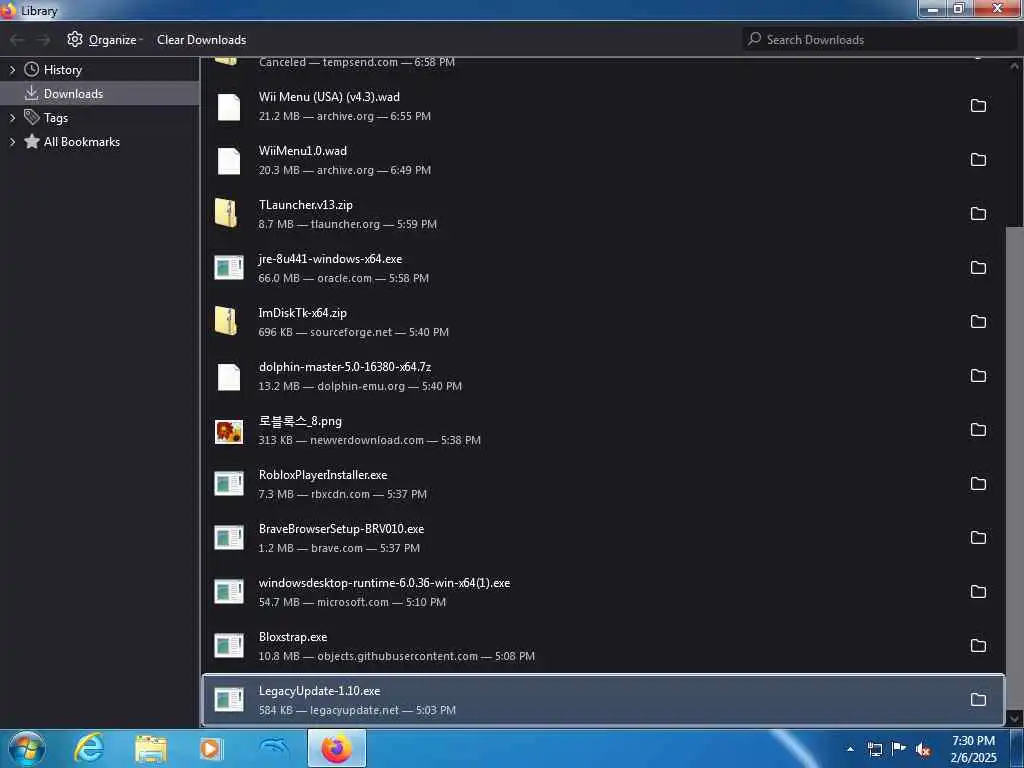
Task: Click the Wii Menu (USA) wad file icon
Action: click(229, 106)
